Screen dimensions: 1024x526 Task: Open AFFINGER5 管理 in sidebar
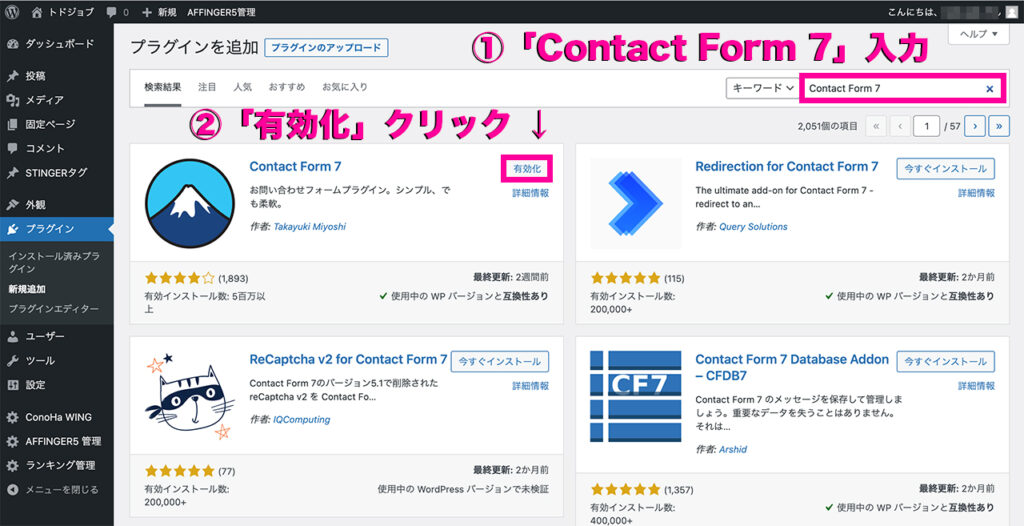point(57,441)
